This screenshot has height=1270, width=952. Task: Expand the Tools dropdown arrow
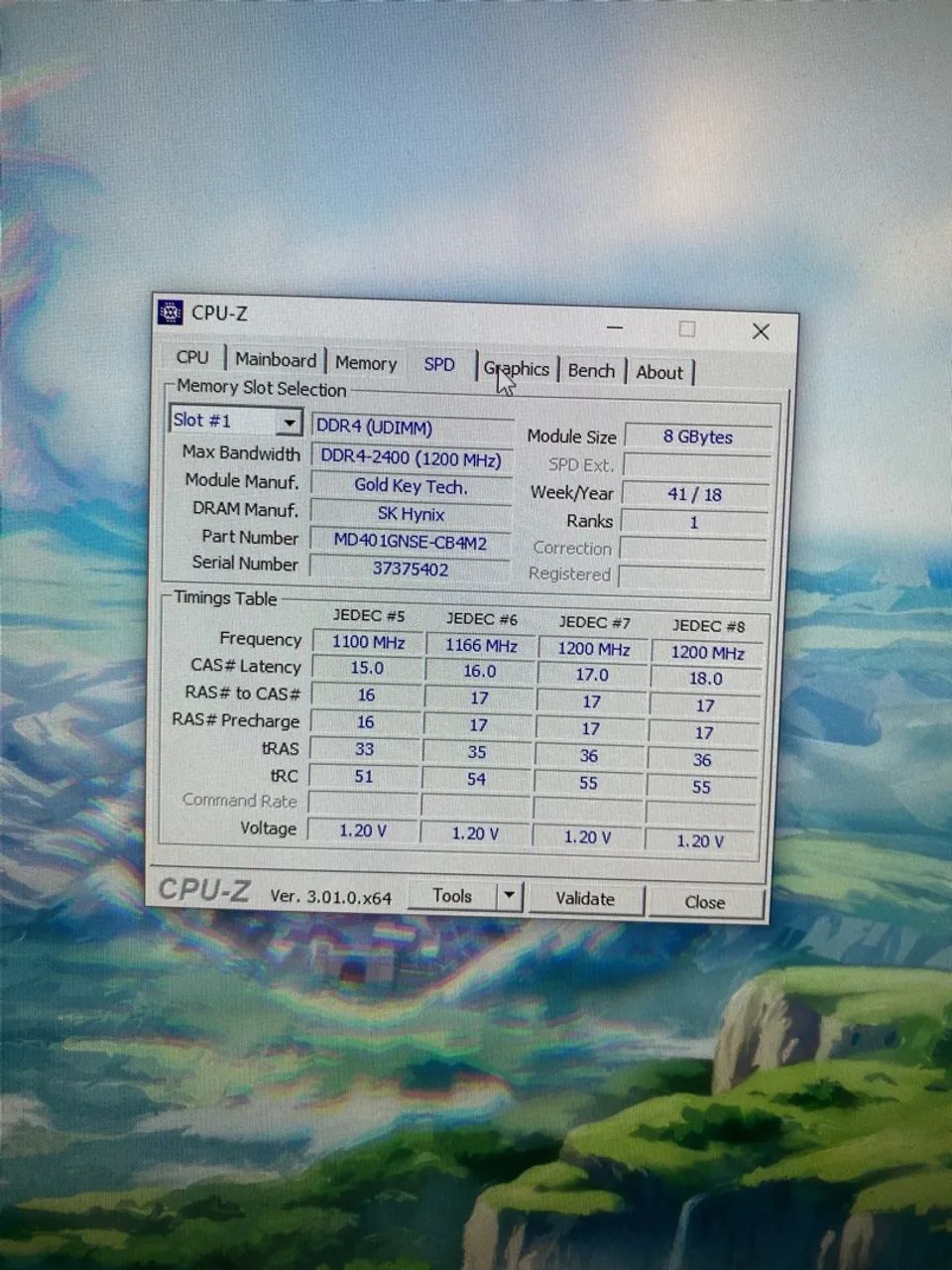[509, 896]
